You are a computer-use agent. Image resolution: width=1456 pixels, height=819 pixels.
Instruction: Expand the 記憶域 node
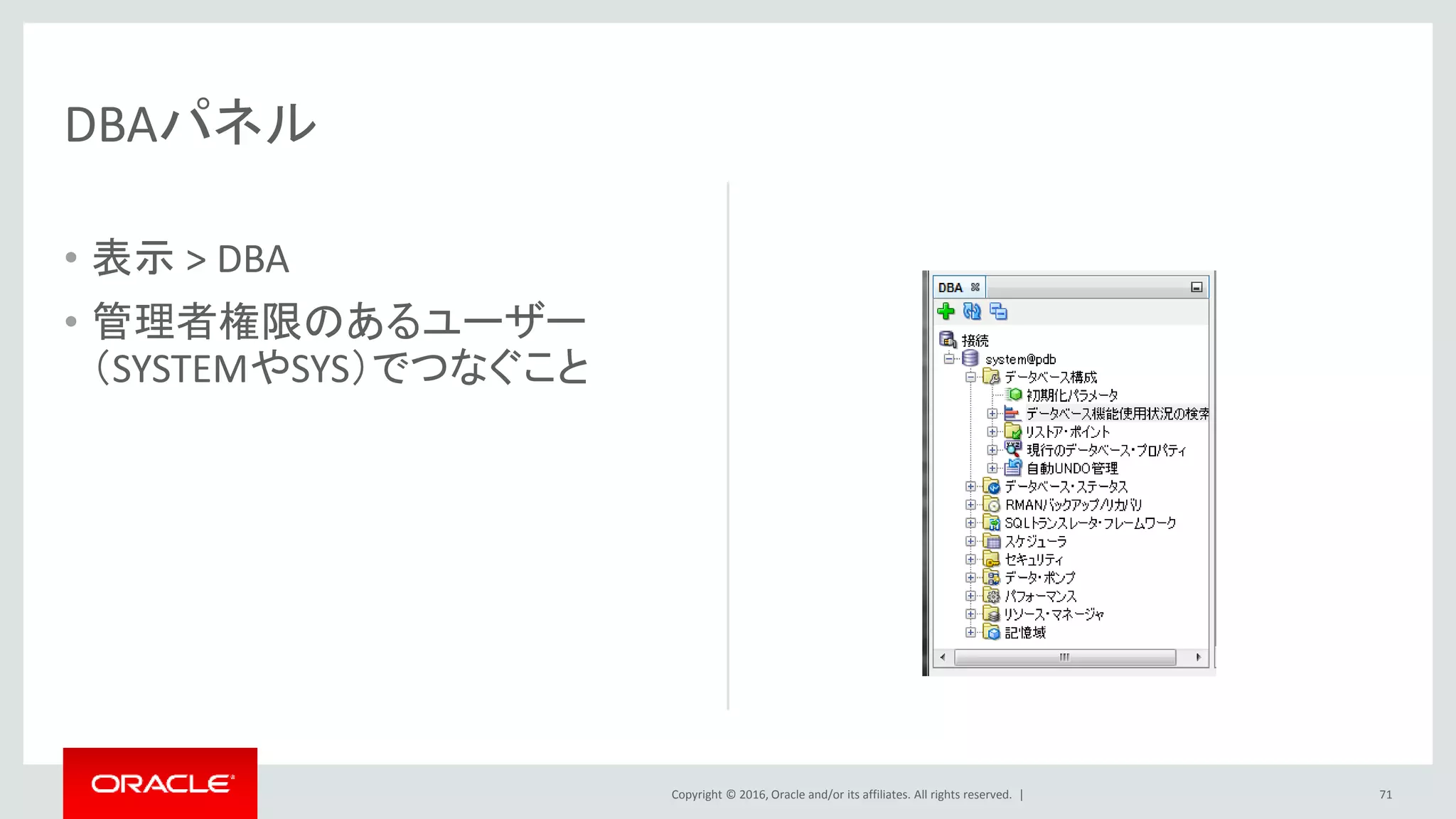[970, 632]
